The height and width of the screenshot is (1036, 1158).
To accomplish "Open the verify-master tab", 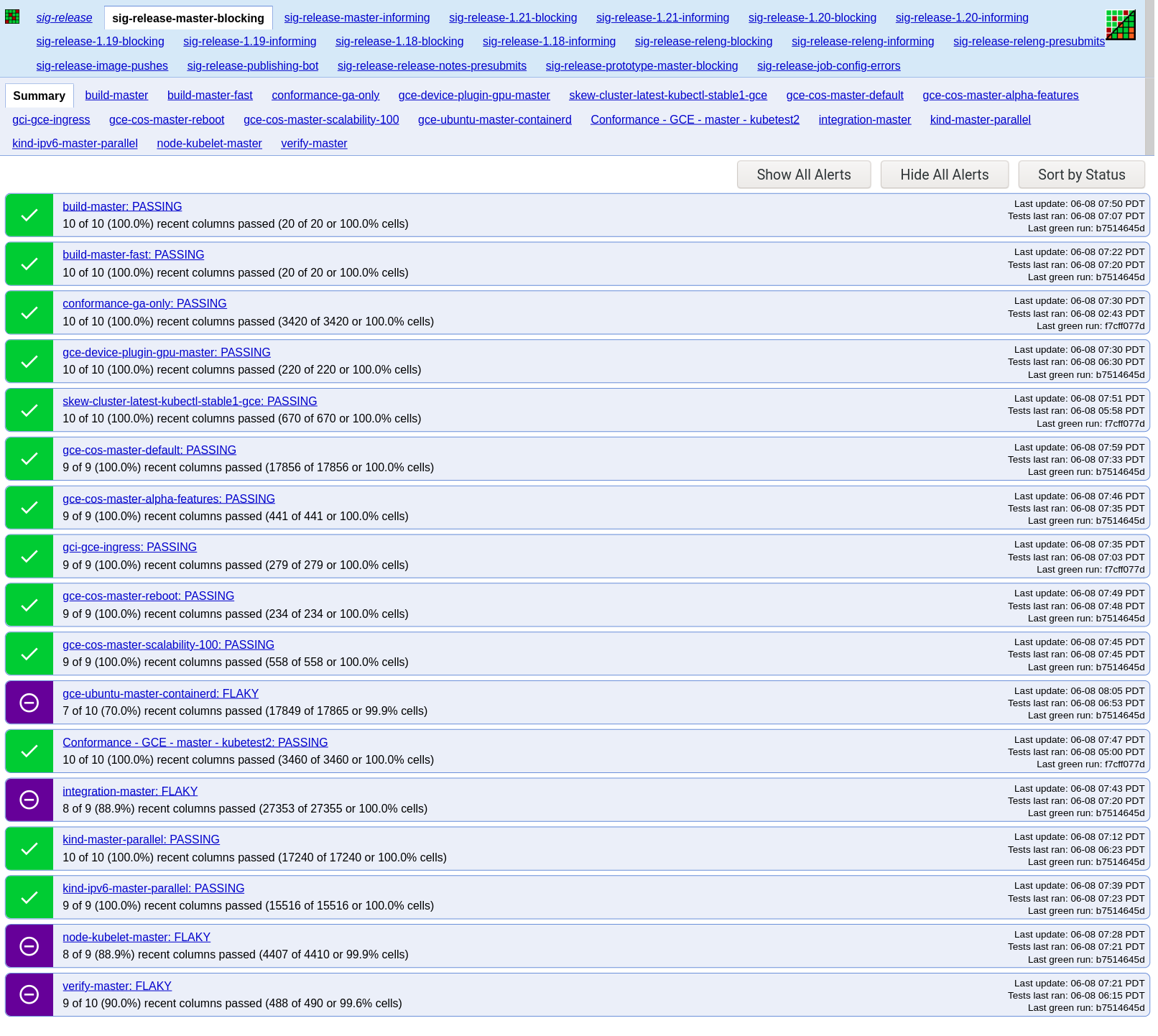I will click(x=314, y=144).
